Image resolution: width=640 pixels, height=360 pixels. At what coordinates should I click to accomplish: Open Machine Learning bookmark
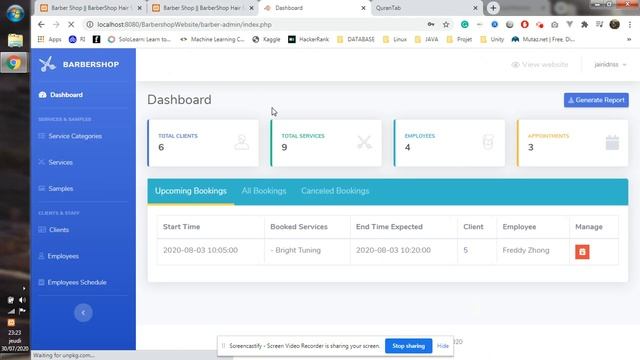[212, 39]
